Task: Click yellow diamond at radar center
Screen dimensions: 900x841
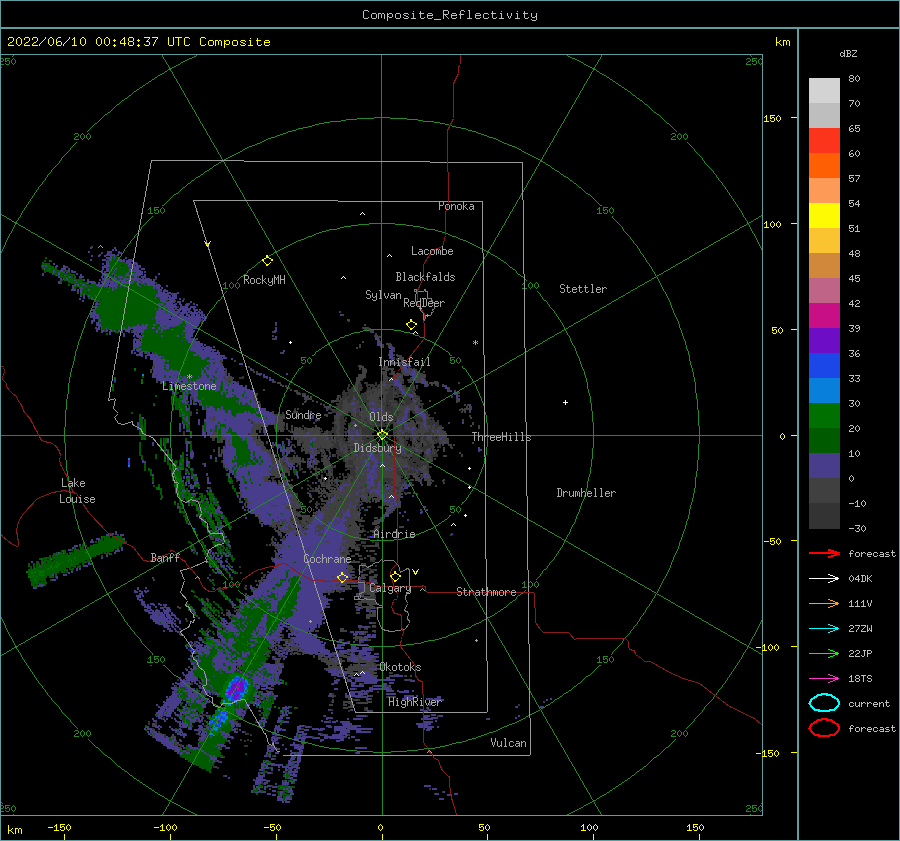Action: click(x=382, y=435)
